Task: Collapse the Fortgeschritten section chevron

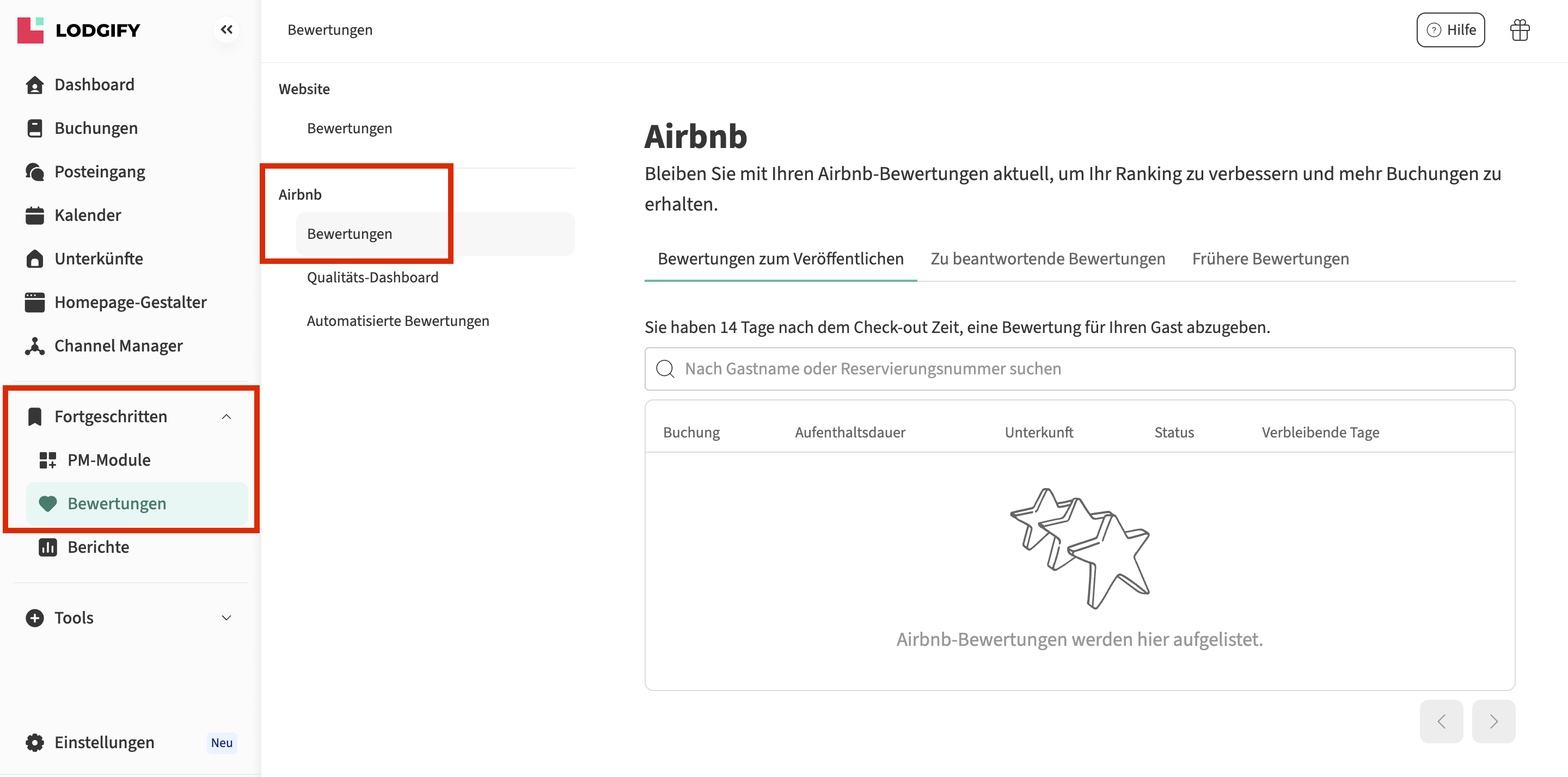Action: click(x=226, y=417)
